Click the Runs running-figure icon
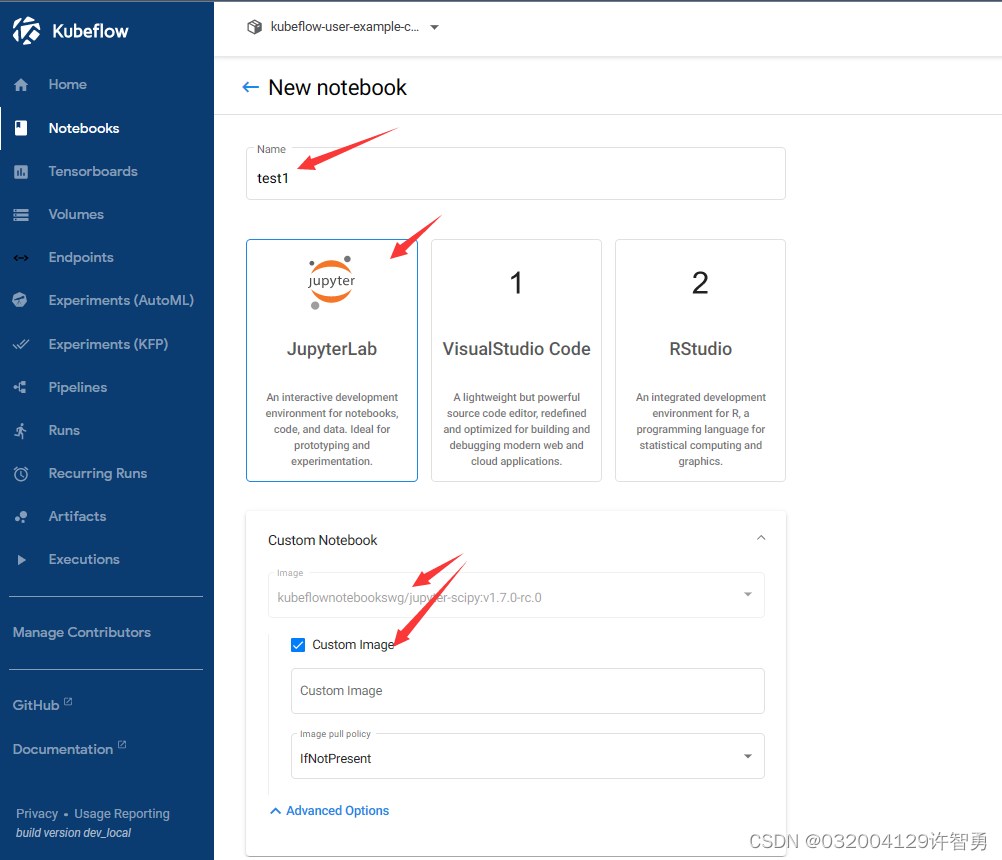Image resolution: width=1002 pixels, height=860 pixels. click(21, 431)
